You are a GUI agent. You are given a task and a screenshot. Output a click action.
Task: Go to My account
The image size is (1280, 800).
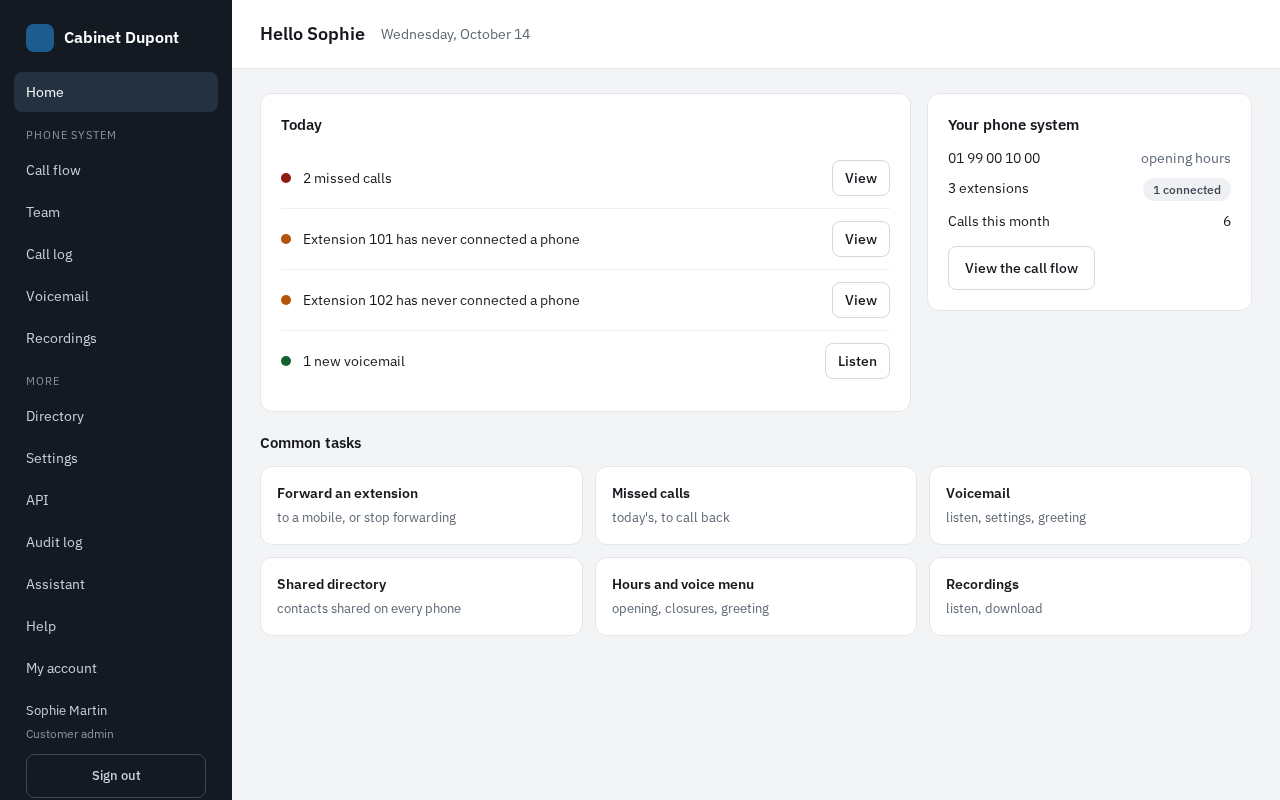click(116, 668)
